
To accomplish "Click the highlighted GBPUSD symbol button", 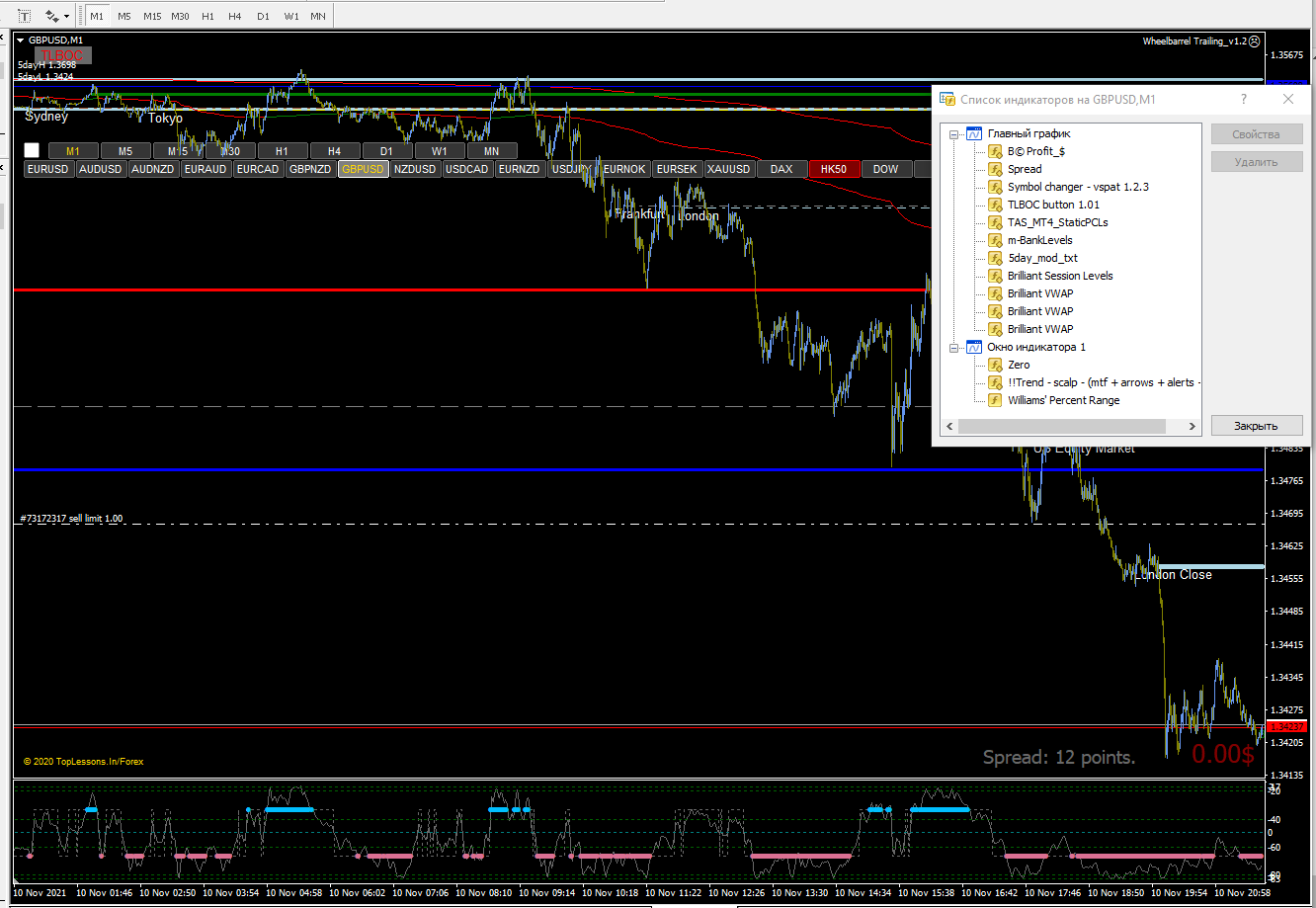I will pos(363,169).
